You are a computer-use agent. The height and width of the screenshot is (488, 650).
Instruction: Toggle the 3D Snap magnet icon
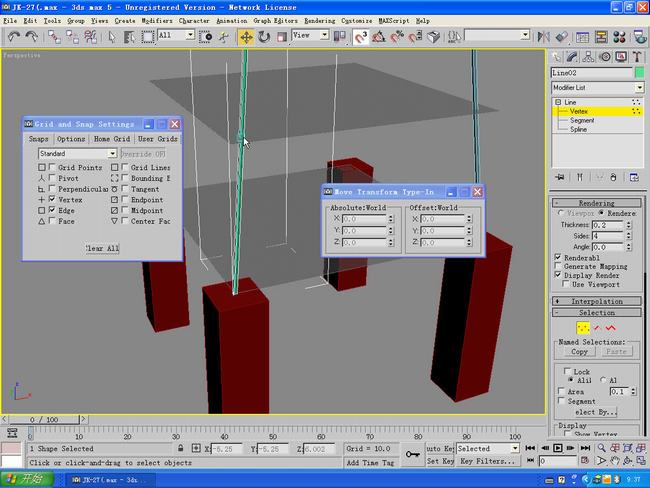361,37
